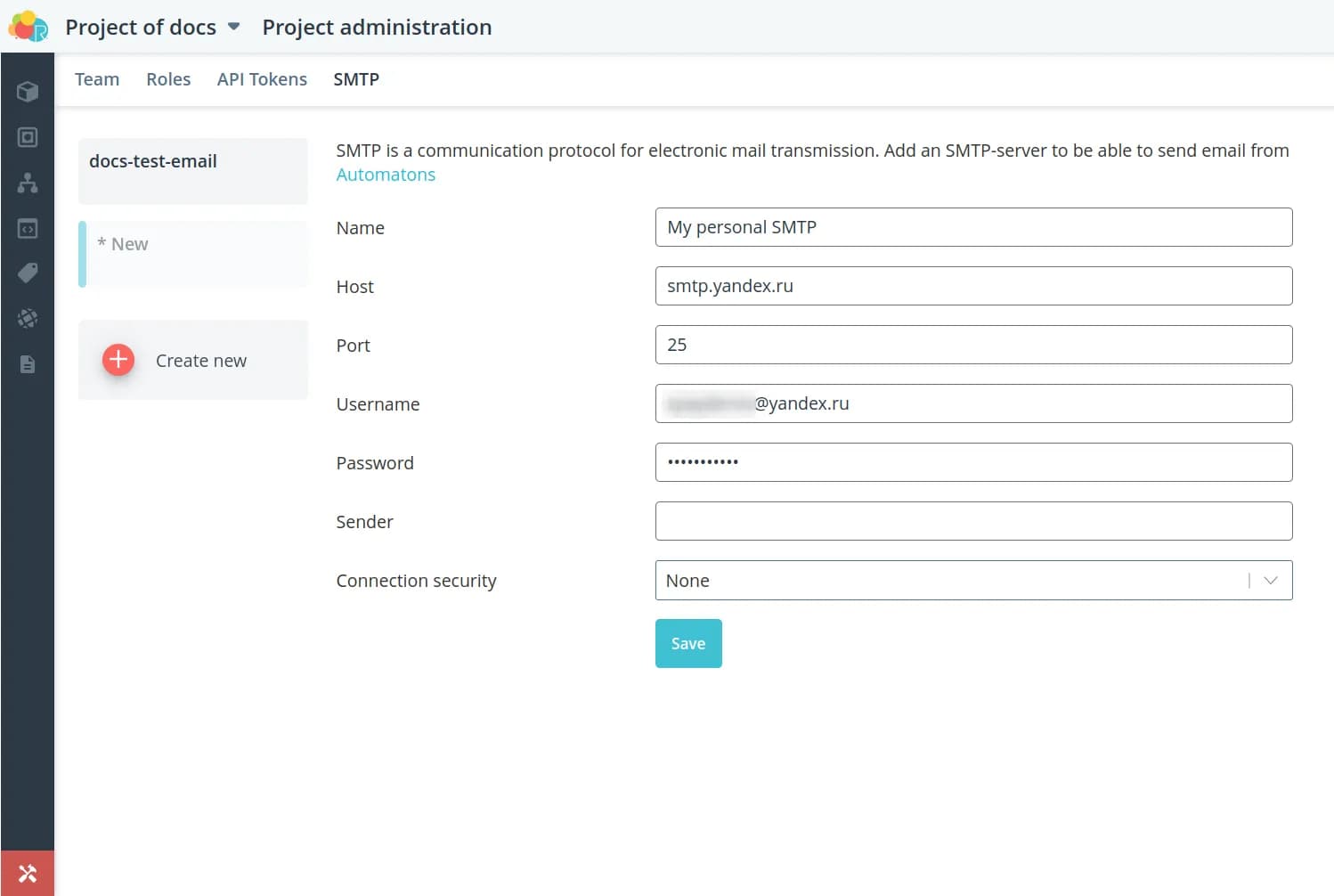Click the document file icon in sidebar
Image resolution: width=1334 pixels, height=896 pixels.
click(28, 364)
